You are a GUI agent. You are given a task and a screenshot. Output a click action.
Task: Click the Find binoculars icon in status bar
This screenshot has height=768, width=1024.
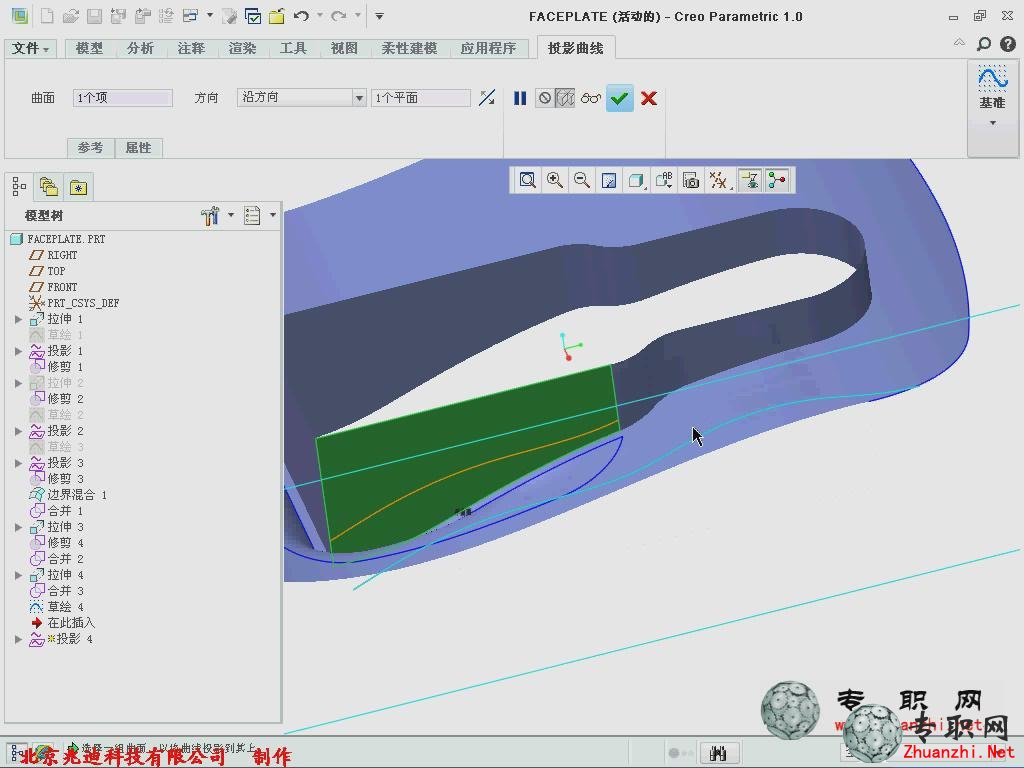[x=718, y=752]
